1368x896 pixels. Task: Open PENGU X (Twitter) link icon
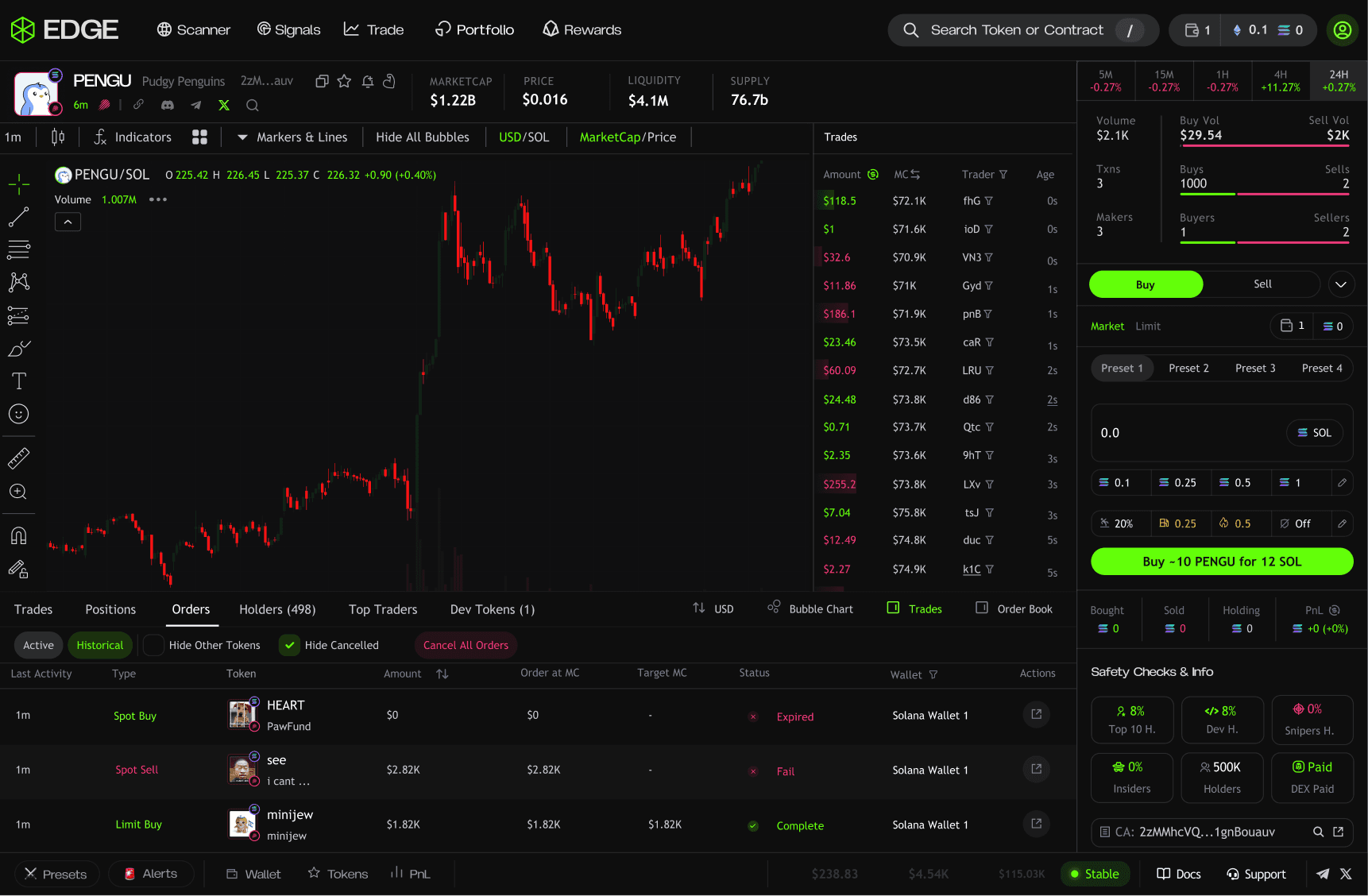point(224,105)
